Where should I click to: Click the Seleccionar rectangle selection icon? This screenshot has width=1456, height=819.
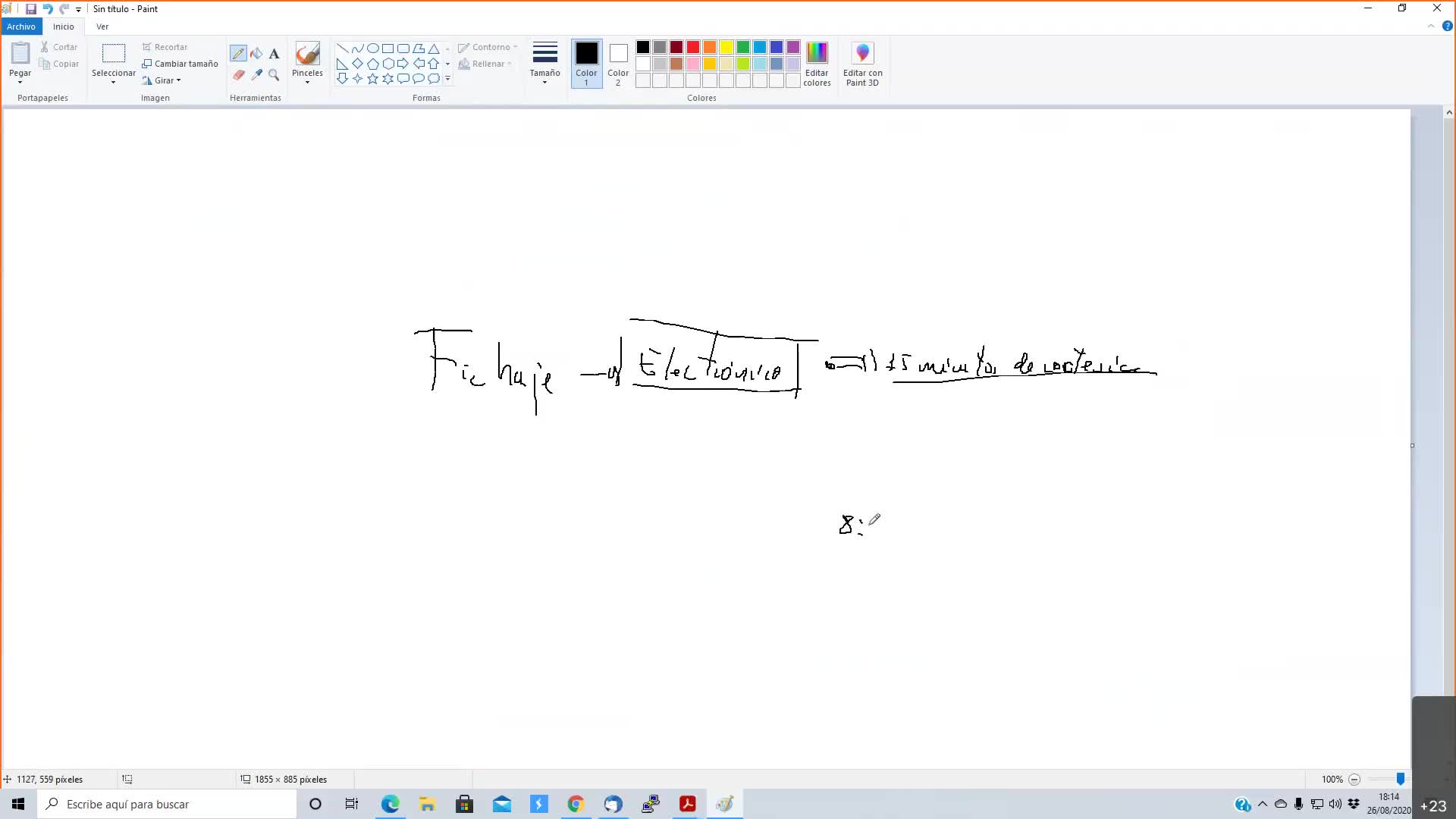(x=114, y=53)
